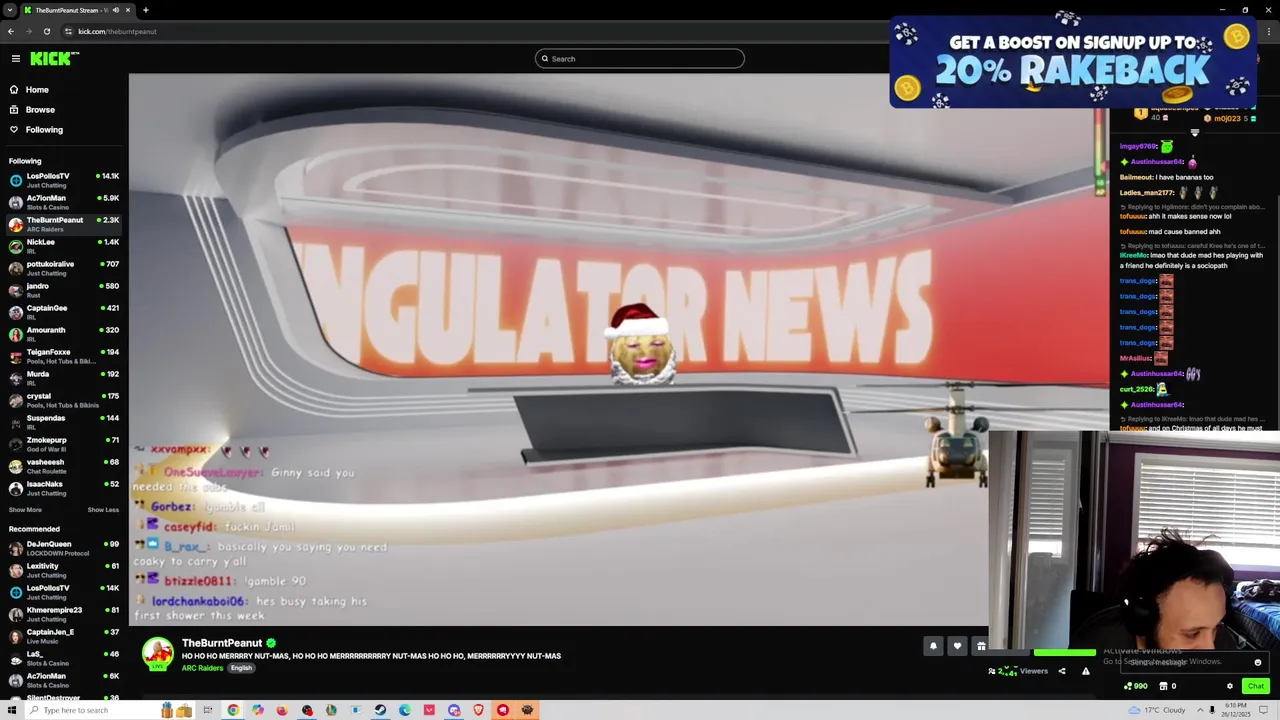
Task: Toggle the heart follow button
Action: (x=957, y=646)
